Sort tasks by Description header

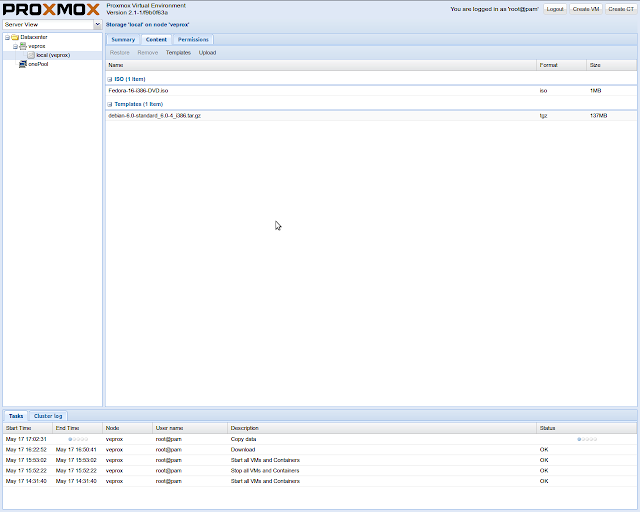(382, 428)
